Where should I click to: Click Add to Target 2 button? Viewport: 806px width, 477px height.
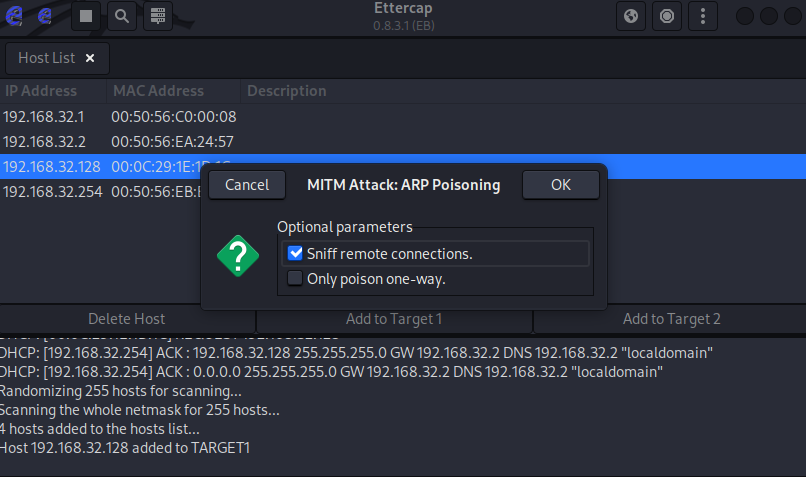pos(671,319)
